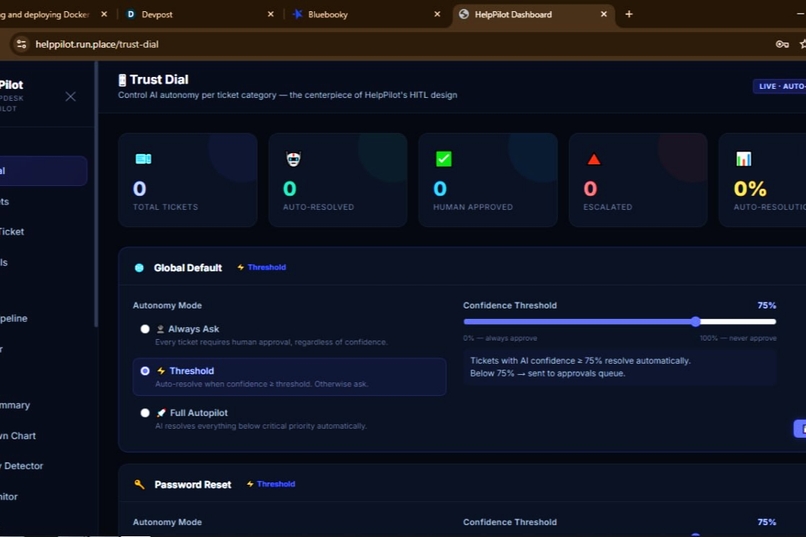Click the '0% — always approve' label
This screenshot has width=806, height=537.
point(500,338)
